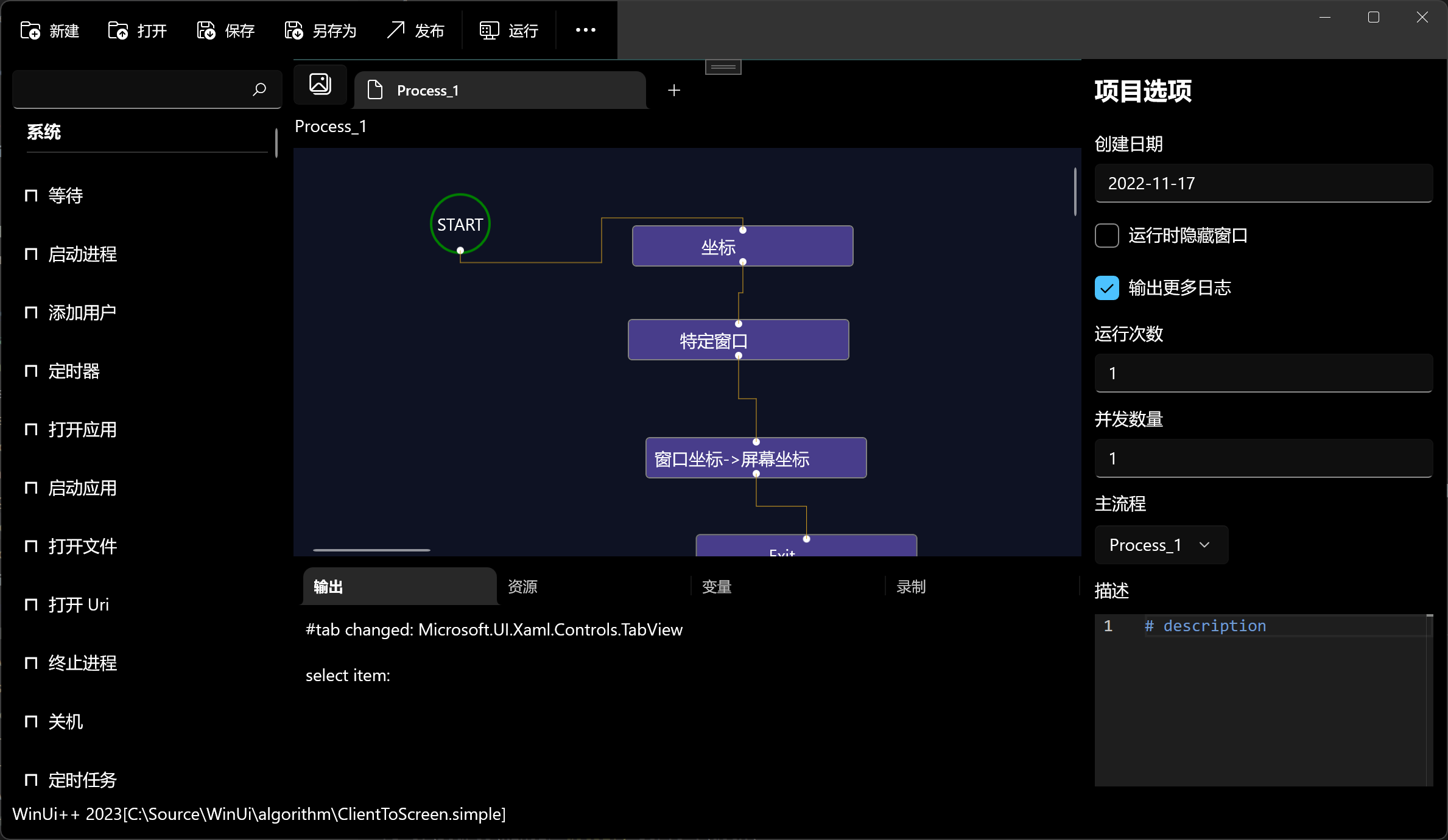1448x840 pixels.
Task: Click the canvas horizontal scrollbar
Action: coord(371,550)
